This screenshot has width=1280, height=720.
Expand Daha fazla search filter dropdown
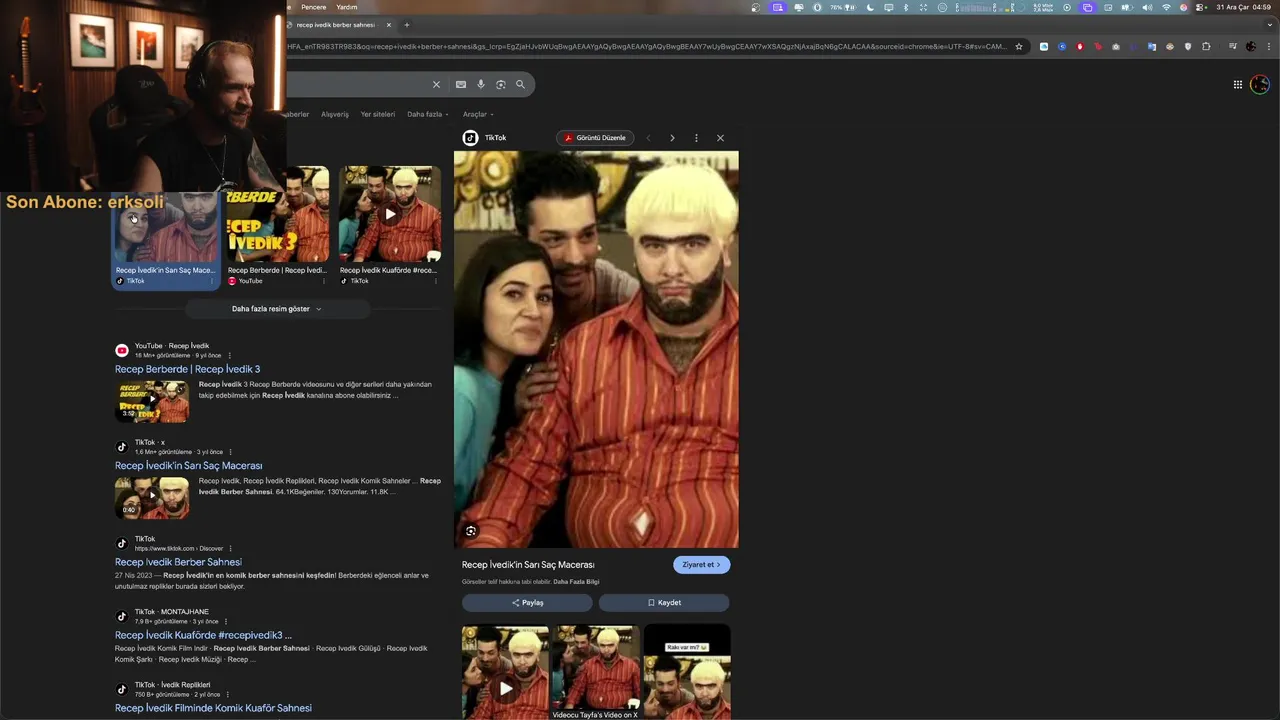tap(427, 114)
